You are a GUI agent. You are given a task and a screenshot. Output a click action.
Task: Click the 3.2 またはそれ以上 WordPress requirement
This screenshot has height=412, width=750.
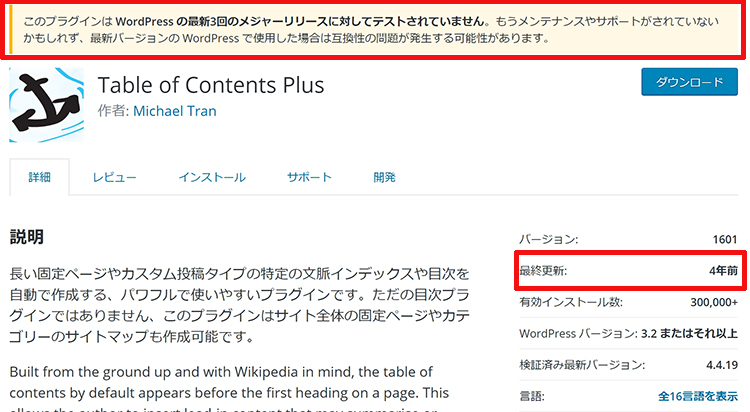click(x=689, y=334)
